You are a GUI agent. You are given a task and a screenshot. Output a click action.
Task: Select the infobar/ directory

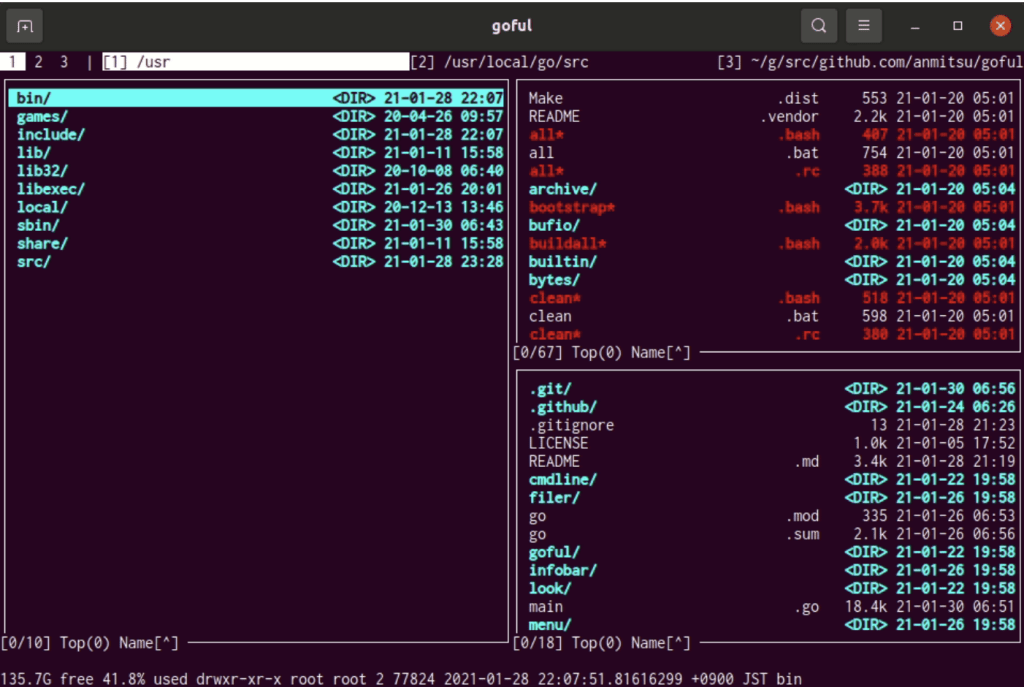[x=771, y=571]
